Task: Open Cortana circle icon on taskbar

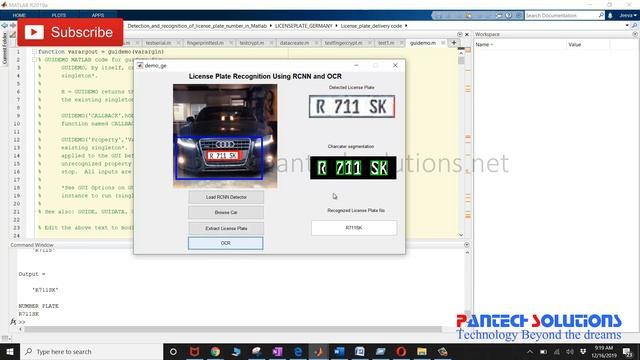Action: tap(173, 351)
